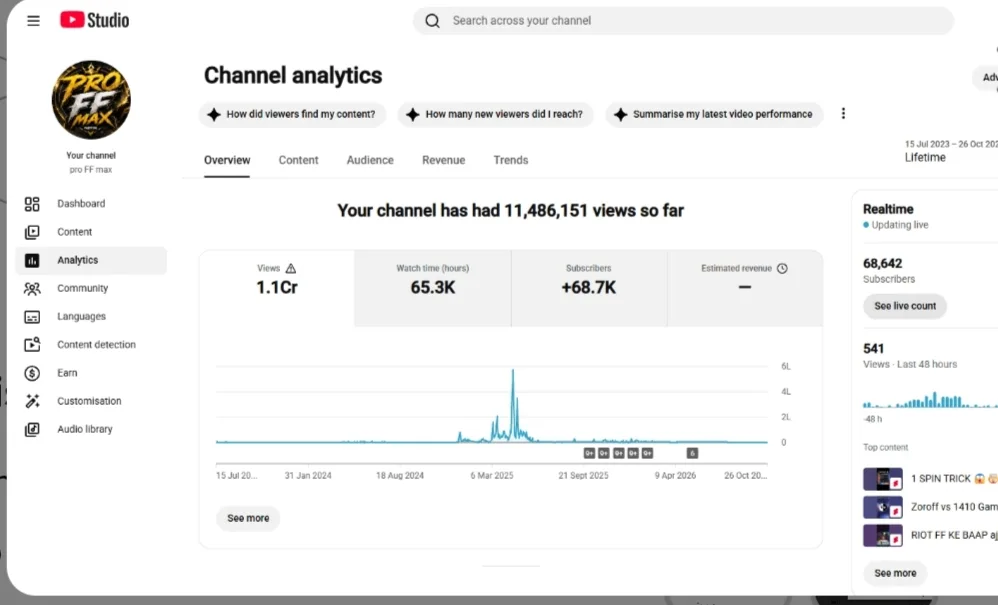Image resolution: width=998 pixels, height=605 pixels.
Task: Open the Earn sidebar label
Action: [67, 373]
